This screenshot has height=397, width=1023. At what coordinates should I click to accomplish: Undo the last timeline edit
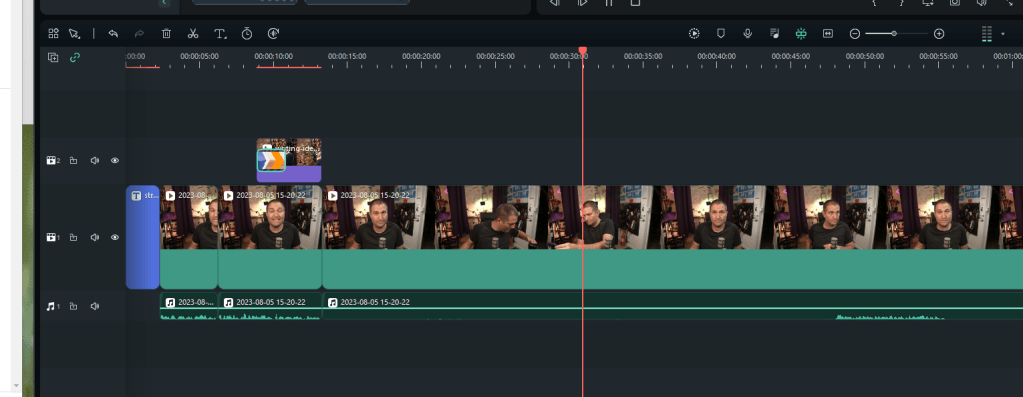(113, 33)
